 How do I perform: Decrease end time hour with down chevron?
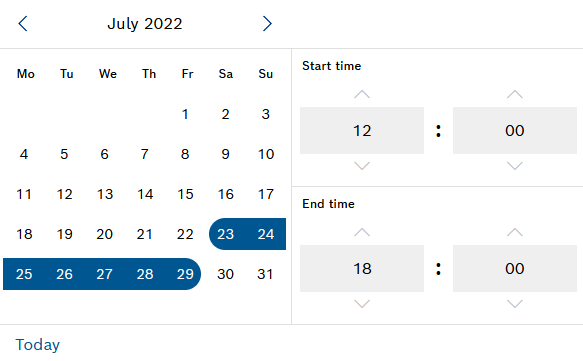362,304
